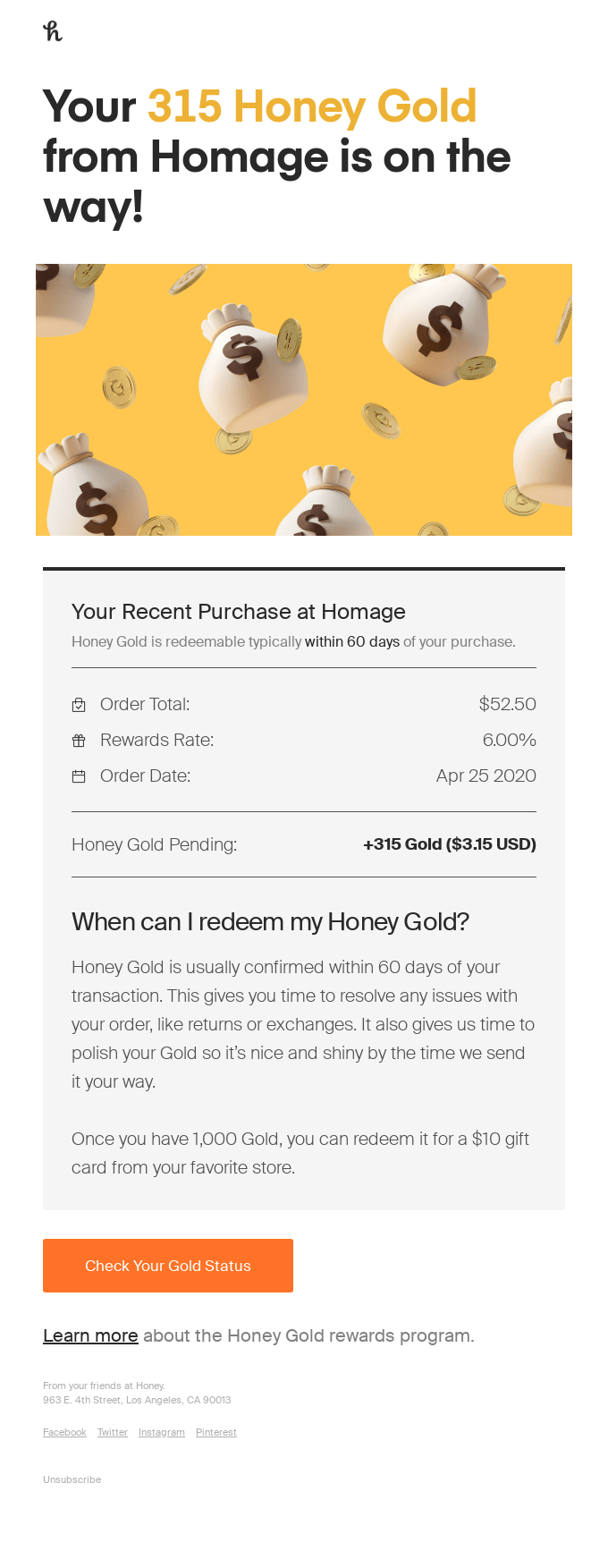Open the Instagram link in the footer
The width and height of the screenshot is (608, 1568).
tap(161, 1432)
